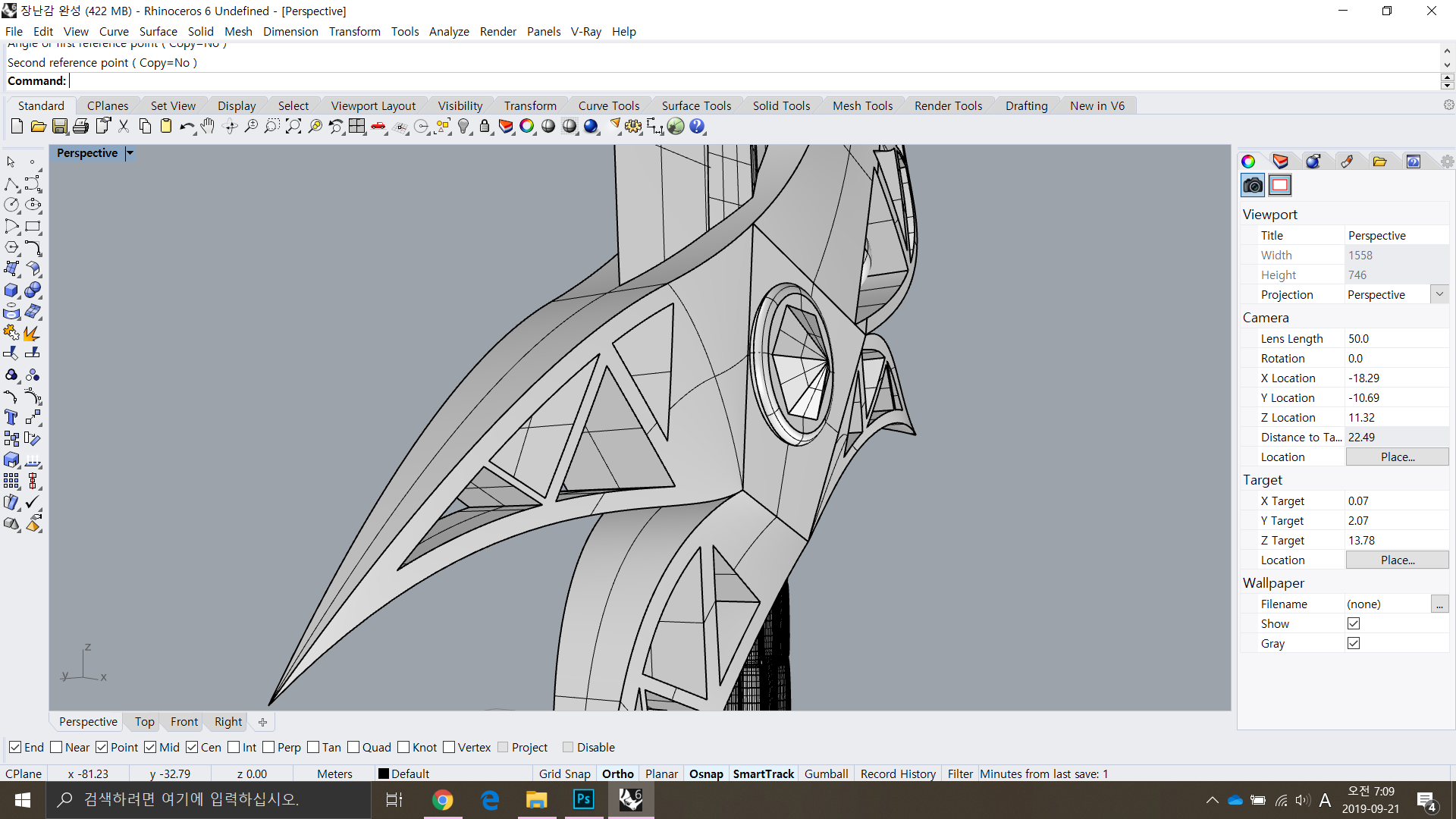
Task: Select the Pan view hand tool
Action: [x=208, y=127]
